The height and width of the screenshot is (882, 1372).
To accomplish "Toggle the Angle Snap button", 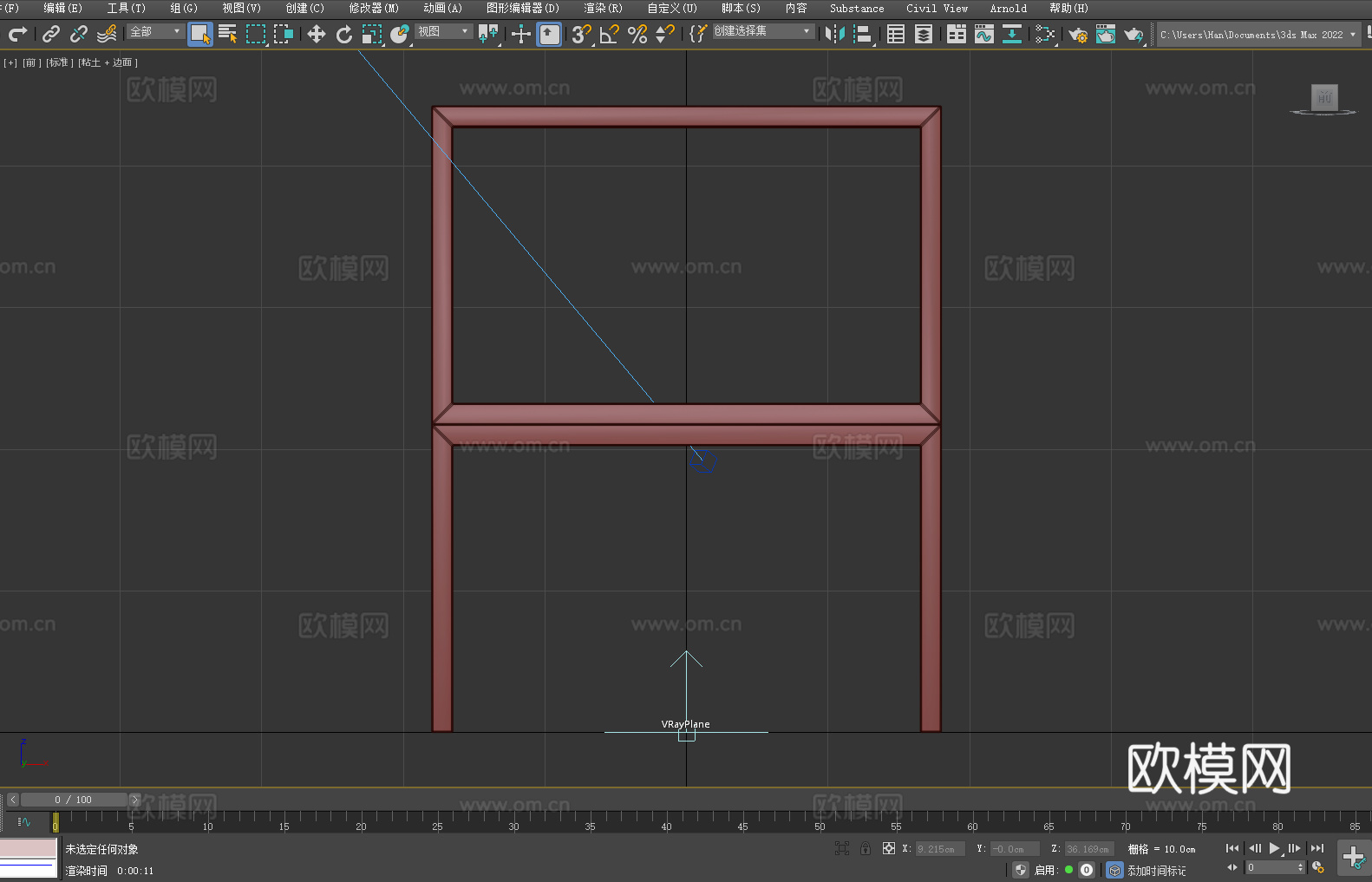I will [x=610, y=34].
